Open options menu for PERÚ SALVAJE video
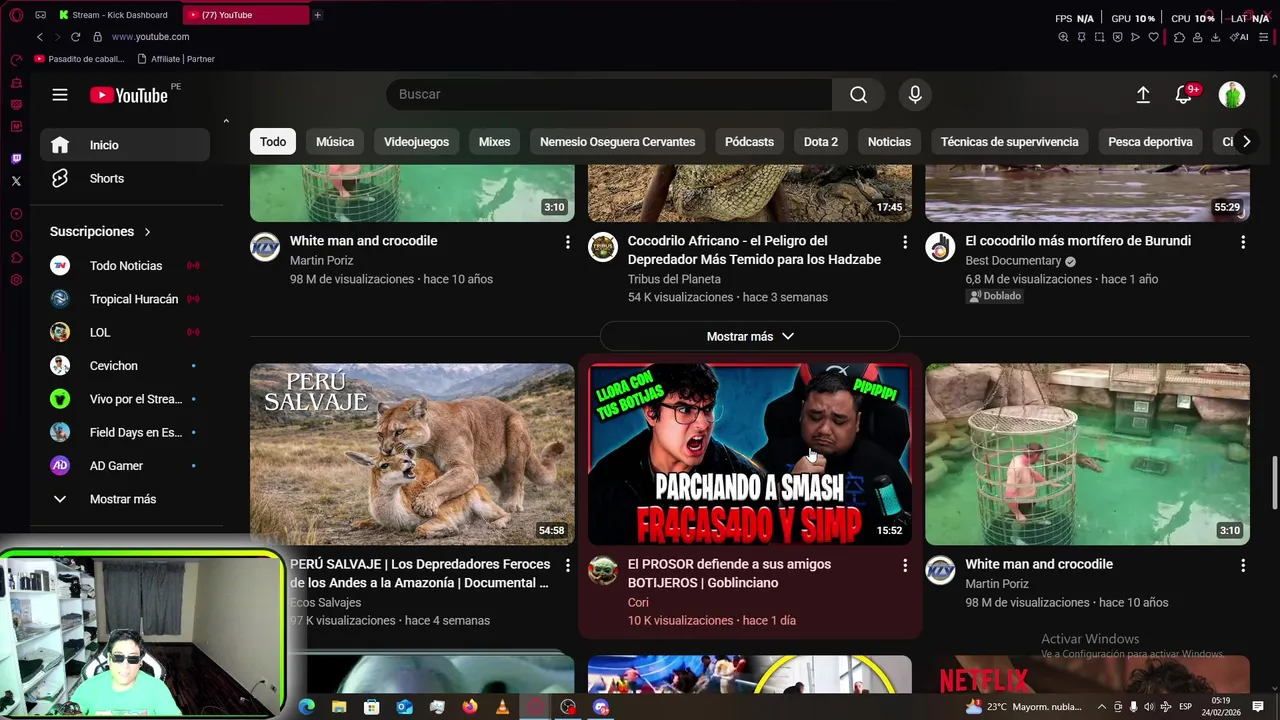The height and width of the screenshot is (720, 1280). click(x=567, y=566)
